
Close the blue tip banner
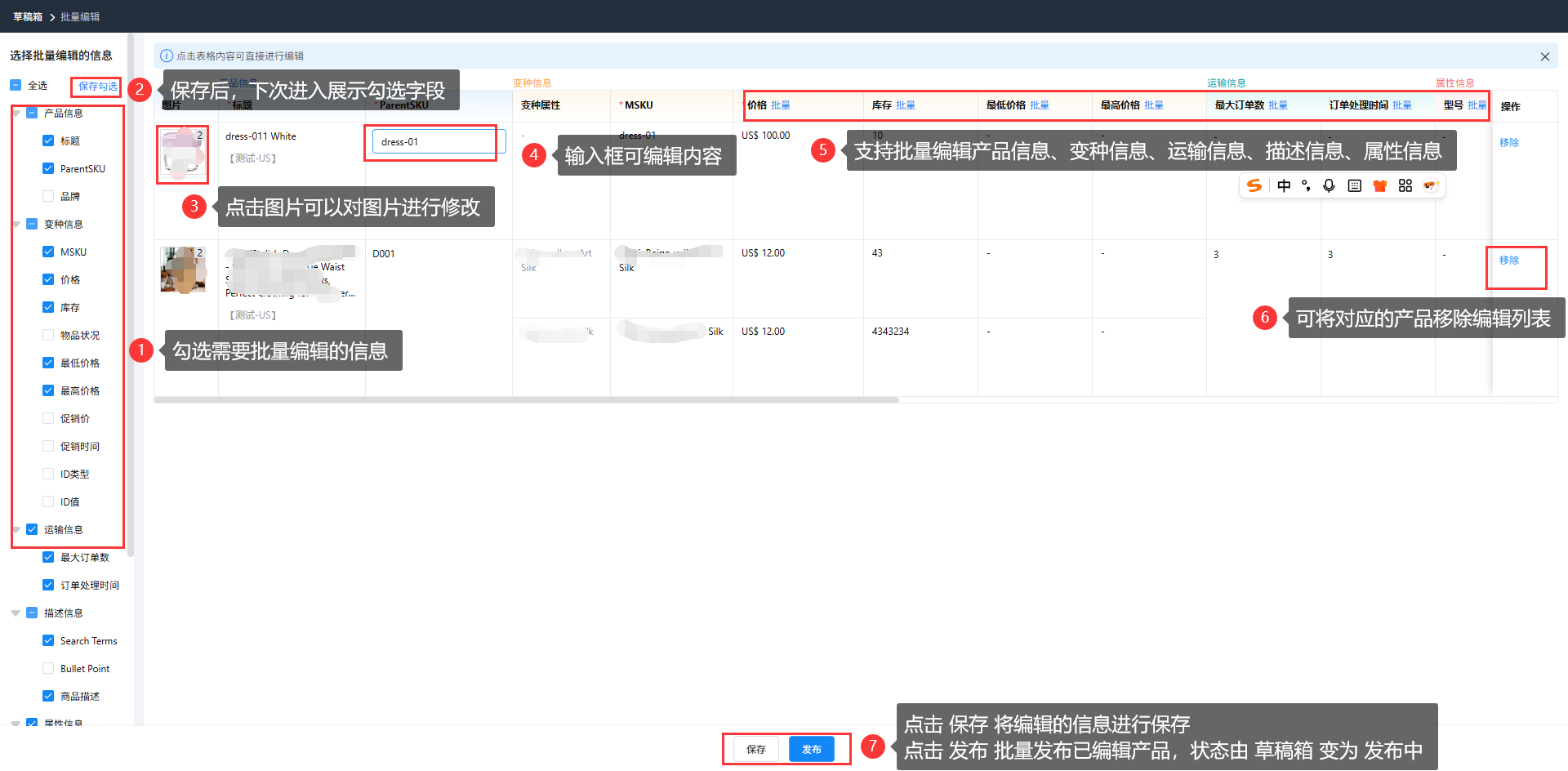[x=1545, y=56]
